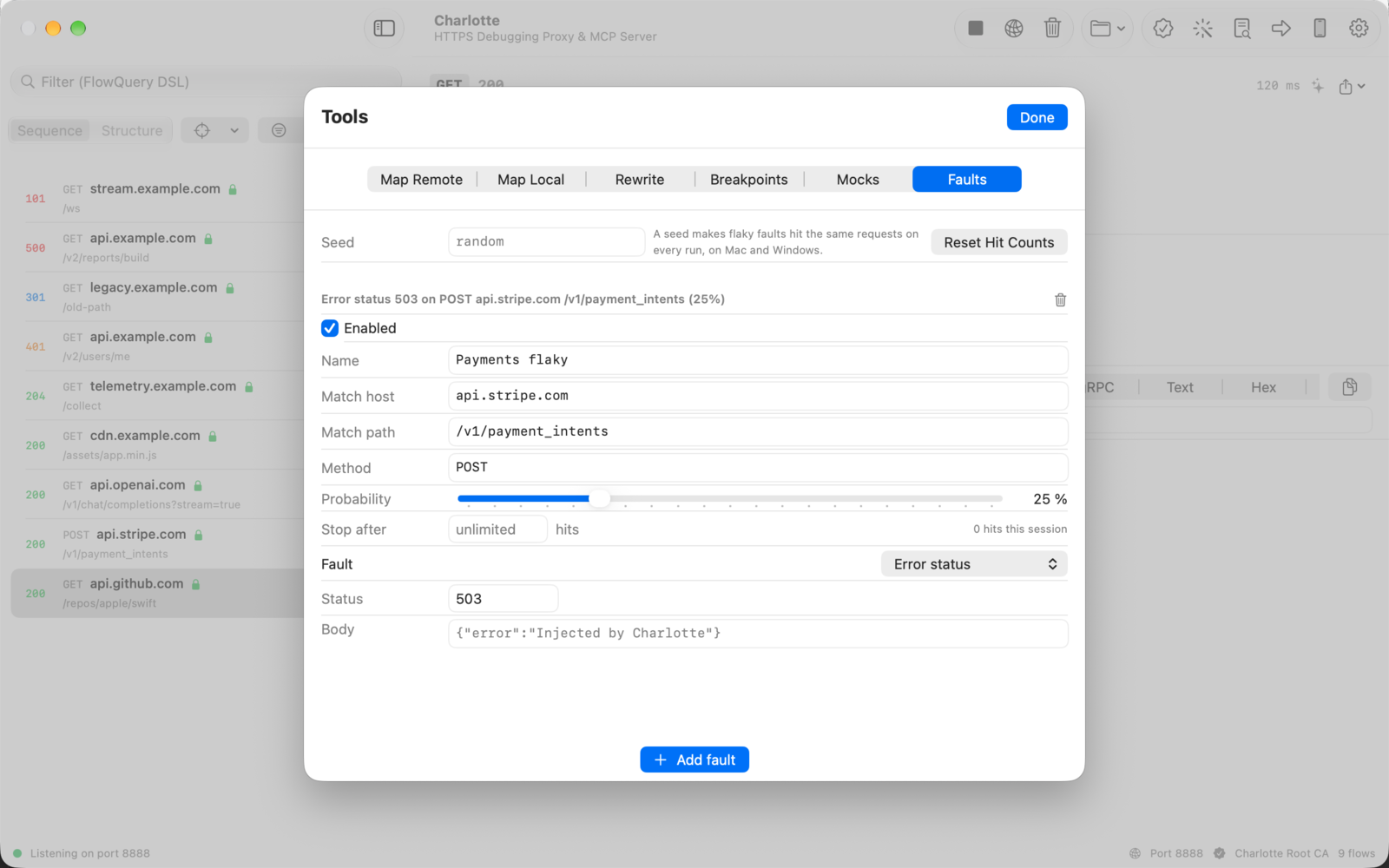The width and height of the screenshot is (1389, 868).
Task: Click the Seed input field
Action: click(x=547, y=241)
